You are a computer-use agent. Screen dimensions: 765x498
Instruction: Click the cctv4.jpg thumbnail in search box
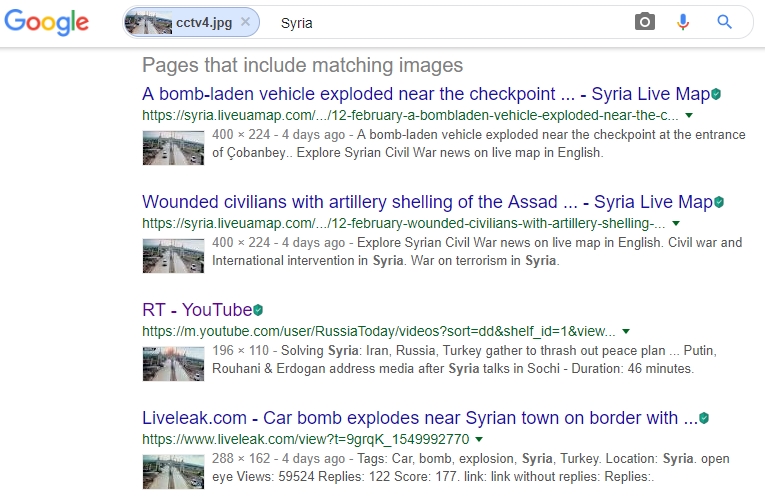click(149, 22)
